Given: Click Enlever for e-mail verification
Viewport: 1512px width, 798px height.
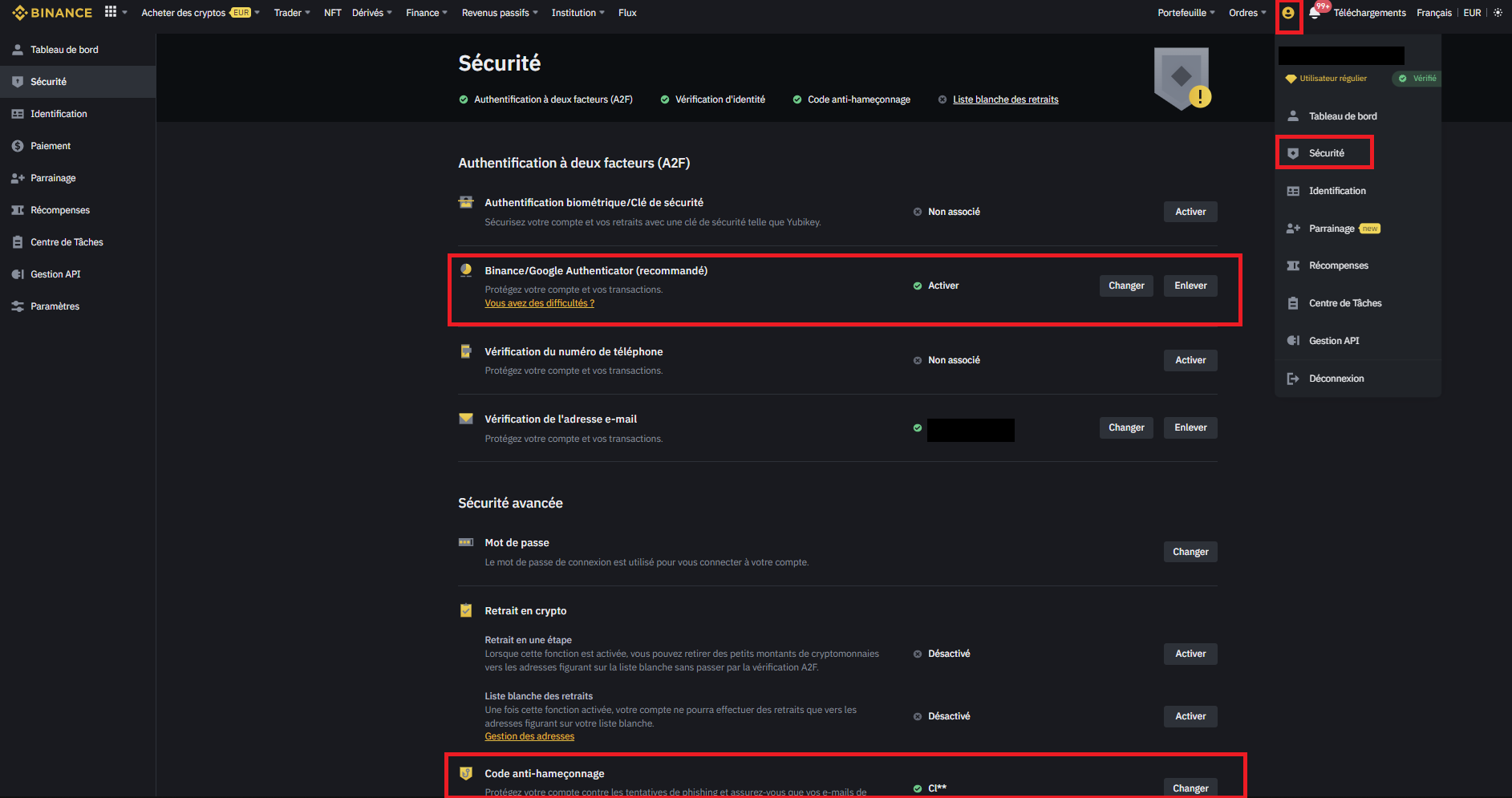Looking at the screenshot, I should point(1190,427).
